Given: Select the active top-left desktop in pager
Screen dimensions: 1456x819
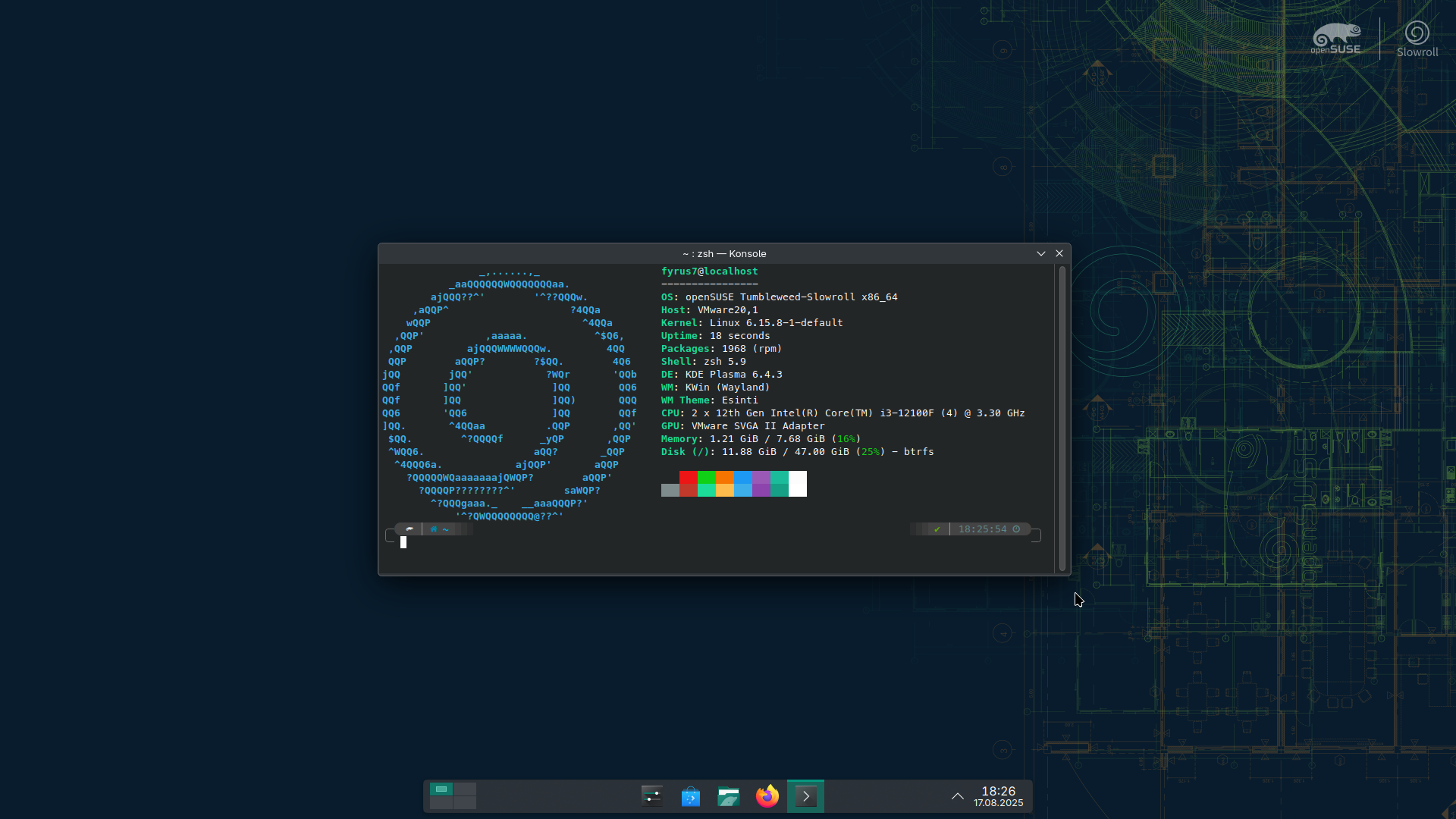Looking at the screenshot, I should [x=441, y=789].
